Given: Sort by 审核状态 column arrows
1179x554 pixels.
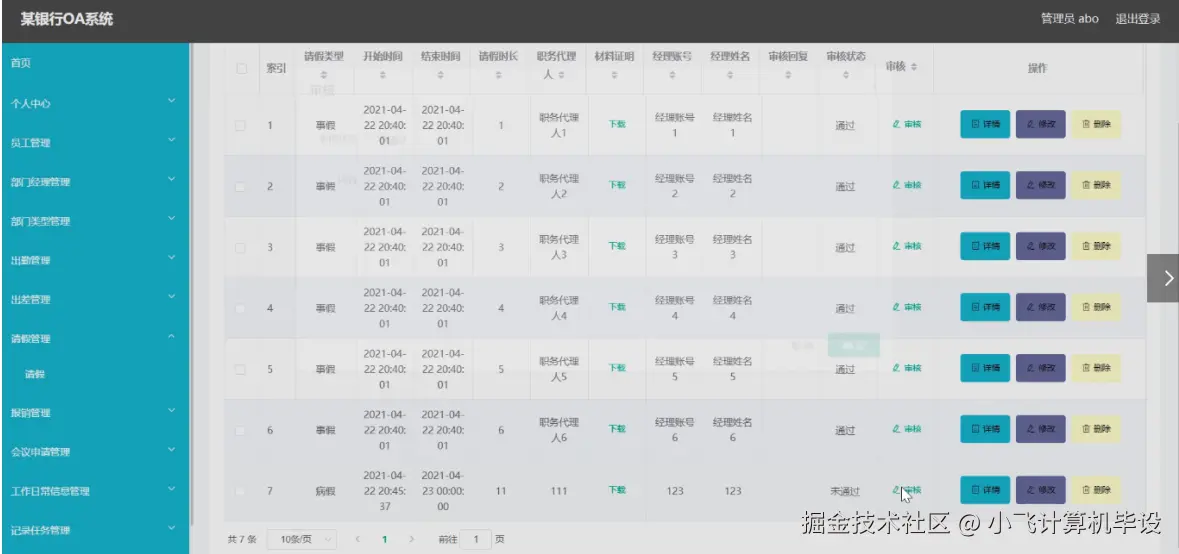Looking at the screenshot, I should coord(846,75).
